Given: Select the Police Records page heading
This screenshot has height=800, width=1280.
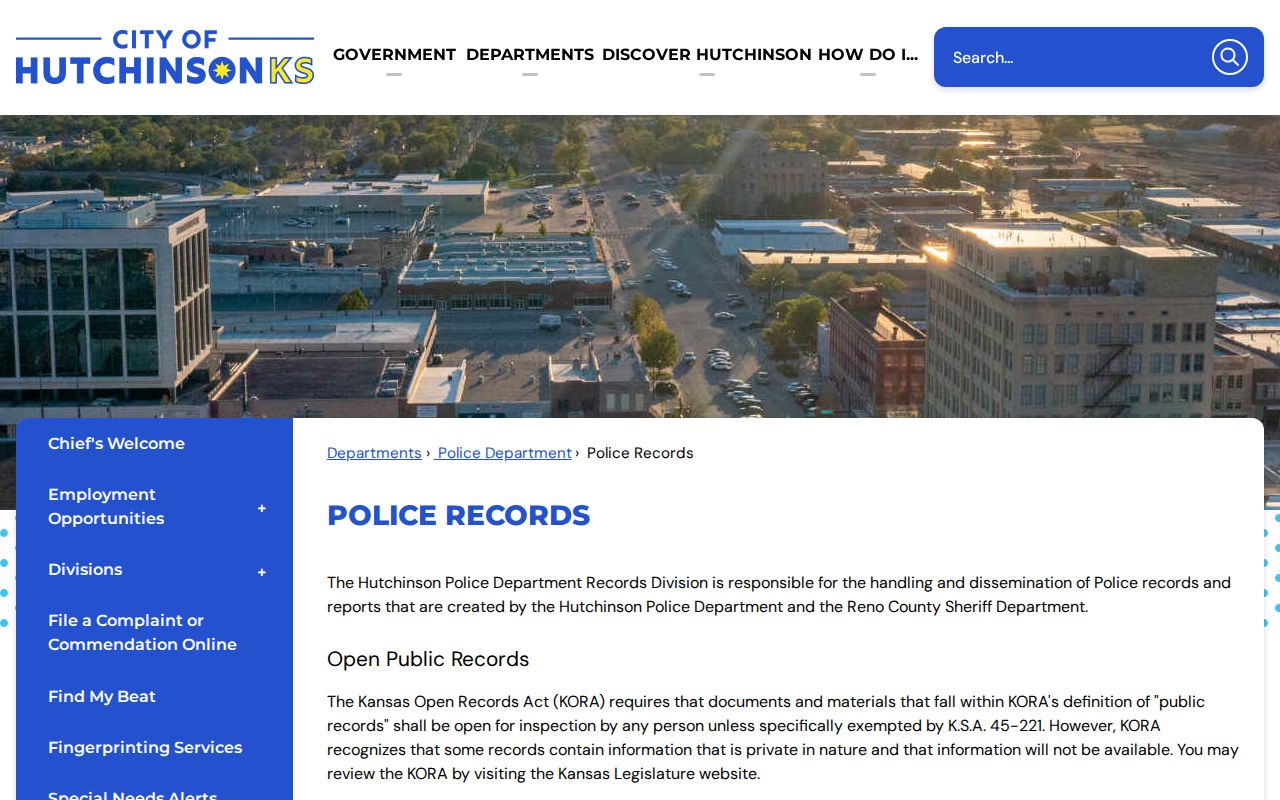Looking at the screenshot, I should [x=459, y=515].
